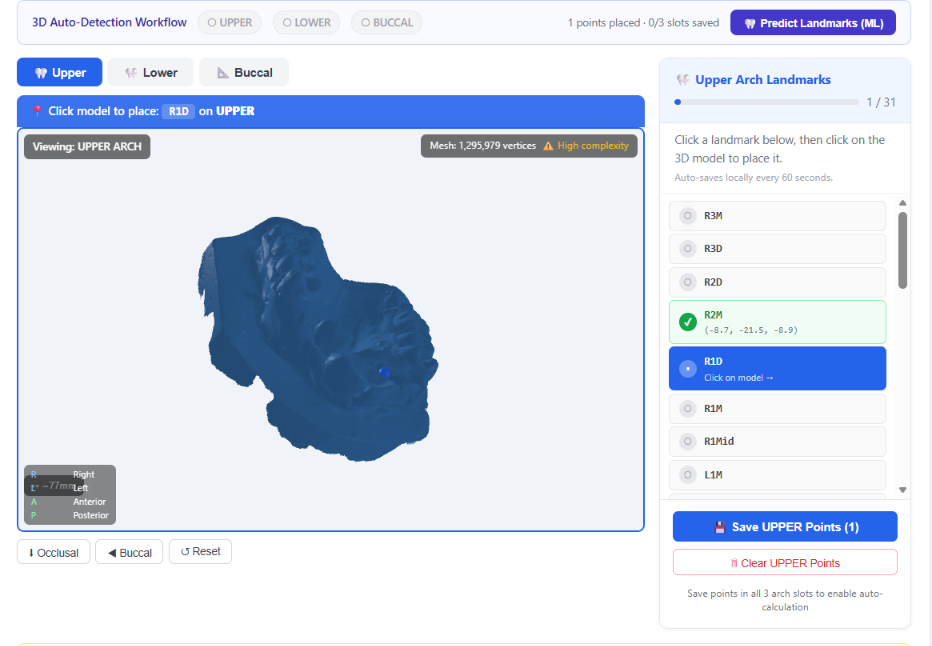Click the landmark list scroll up arrow
The height and width of the screenshot is (646, 932).
pos(902,203)
